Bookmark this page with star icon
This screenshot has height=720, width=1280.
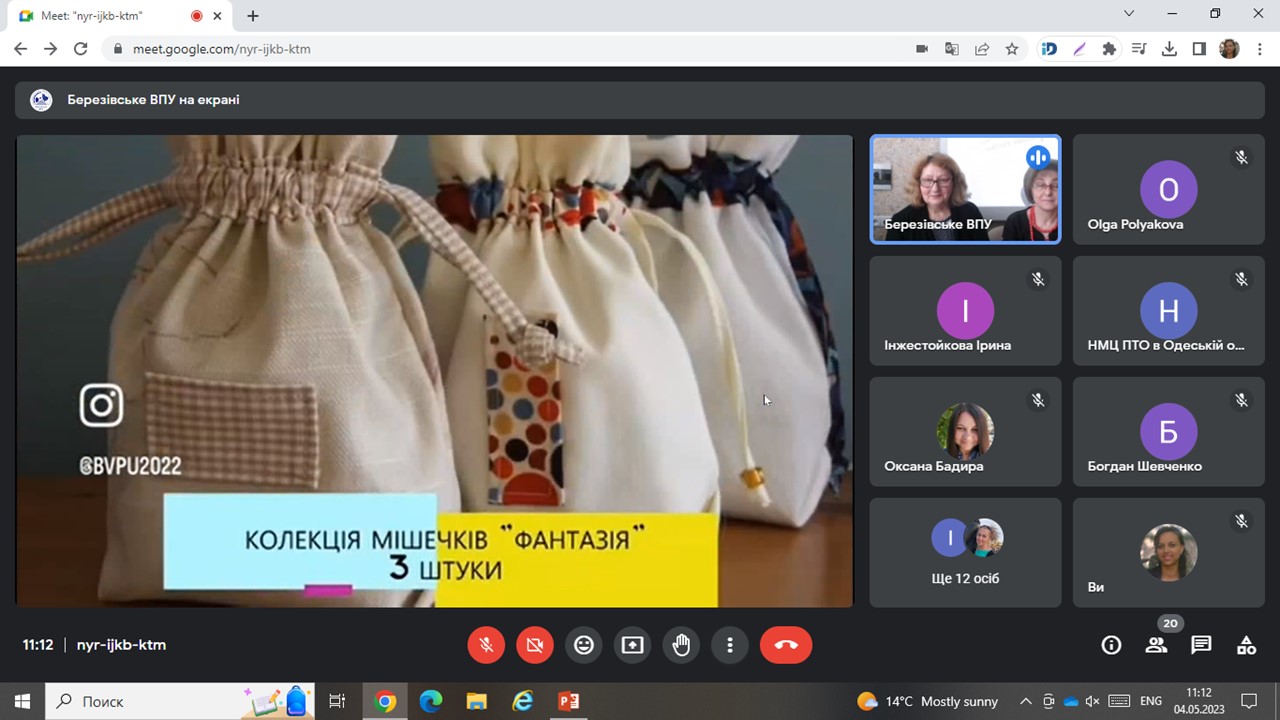1012,49
